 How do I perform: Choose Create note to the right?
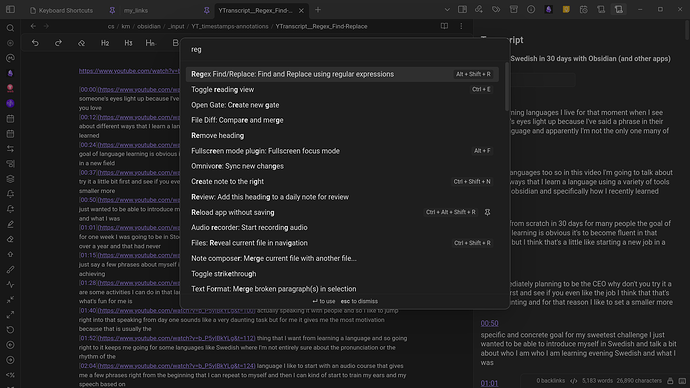tap(342, 181)
